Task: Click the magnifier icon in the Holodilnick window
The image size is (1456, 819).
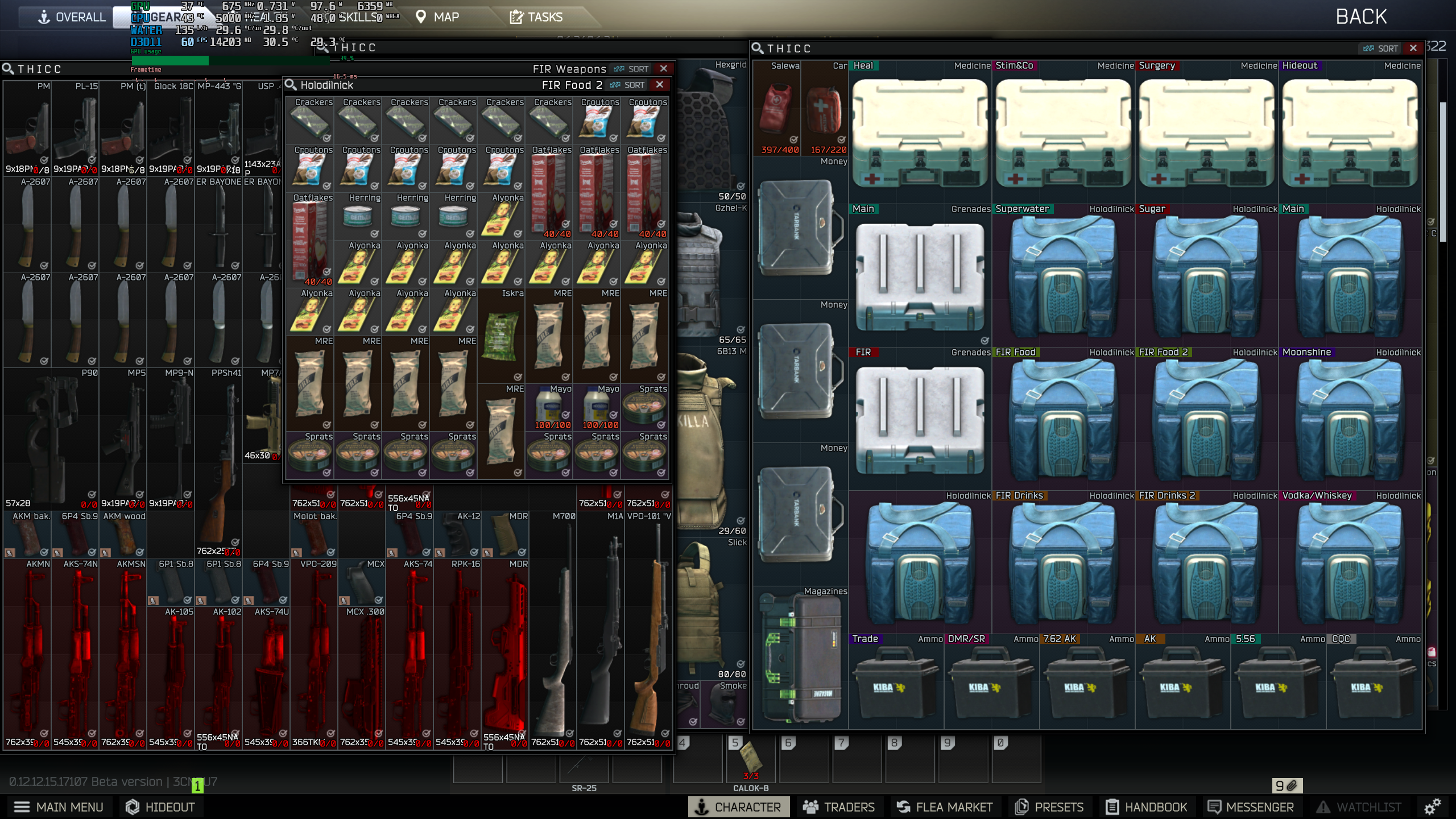Action: coord(291,85)
